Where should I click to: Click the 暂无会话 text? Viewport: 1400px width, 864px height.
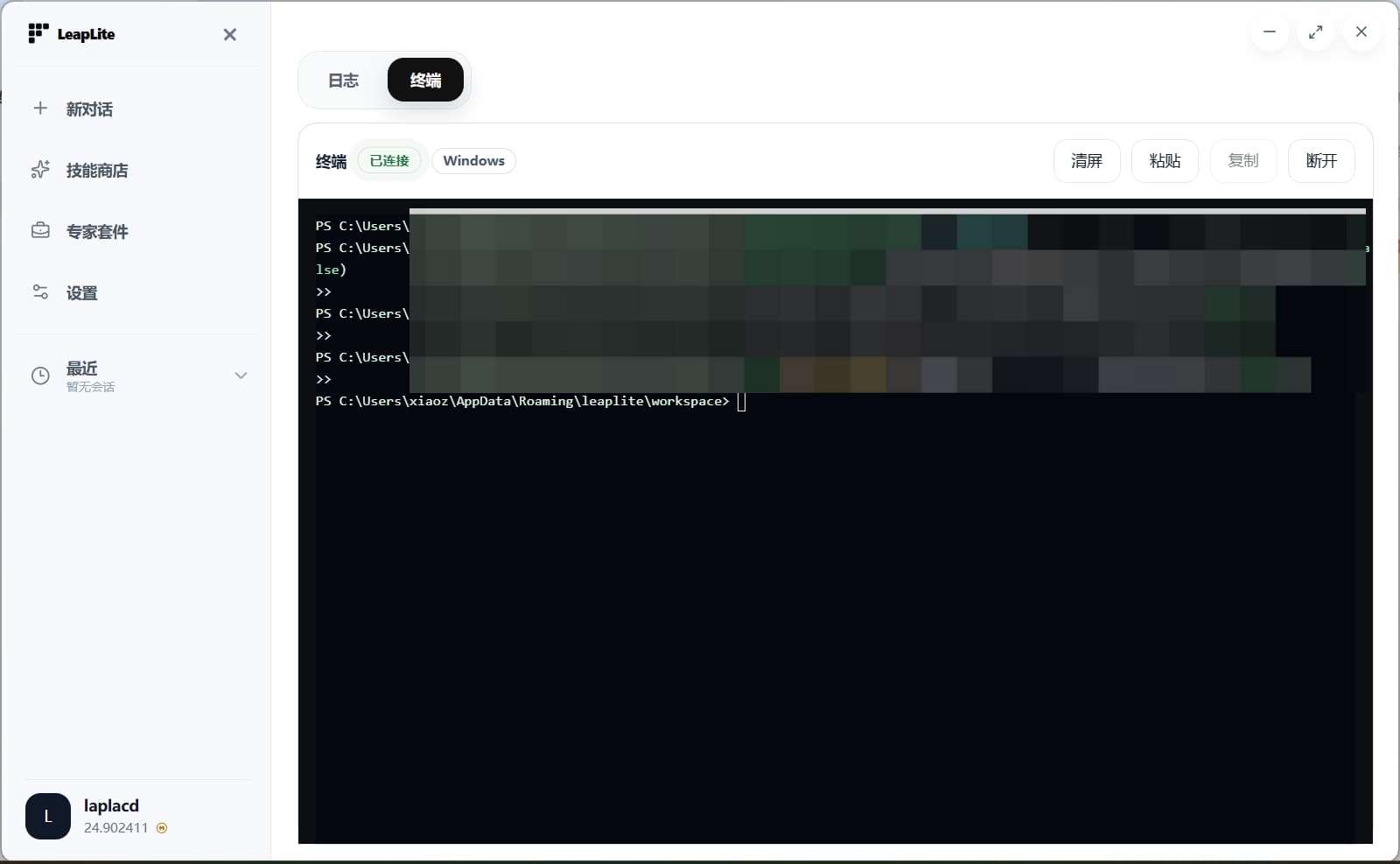(90, 387)
